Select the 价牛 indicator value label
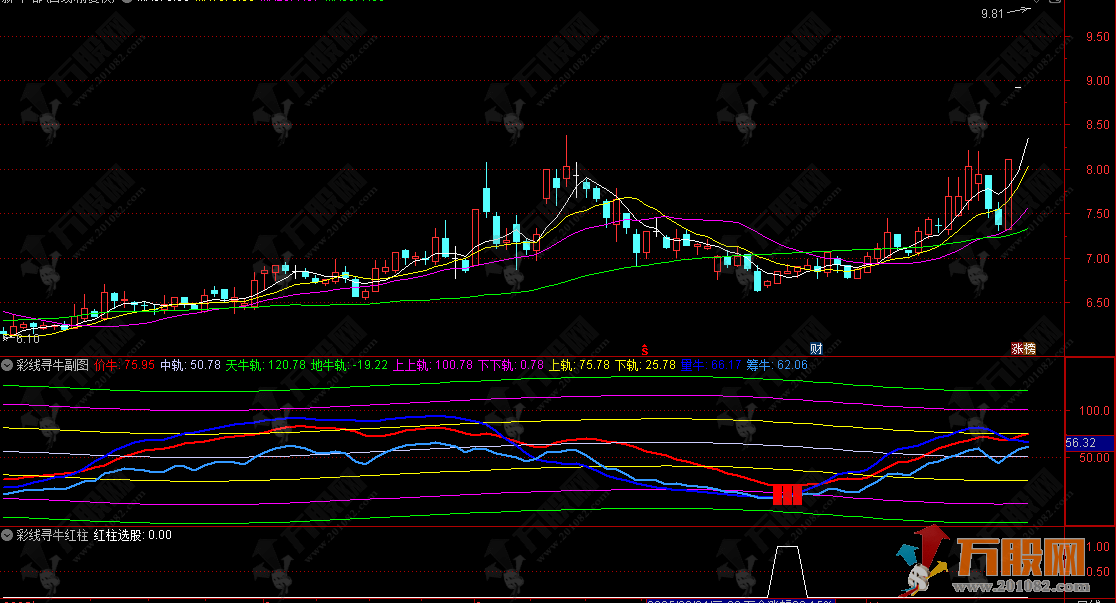1116x603 pixels. pyautogui.click(x=125, y=366)
